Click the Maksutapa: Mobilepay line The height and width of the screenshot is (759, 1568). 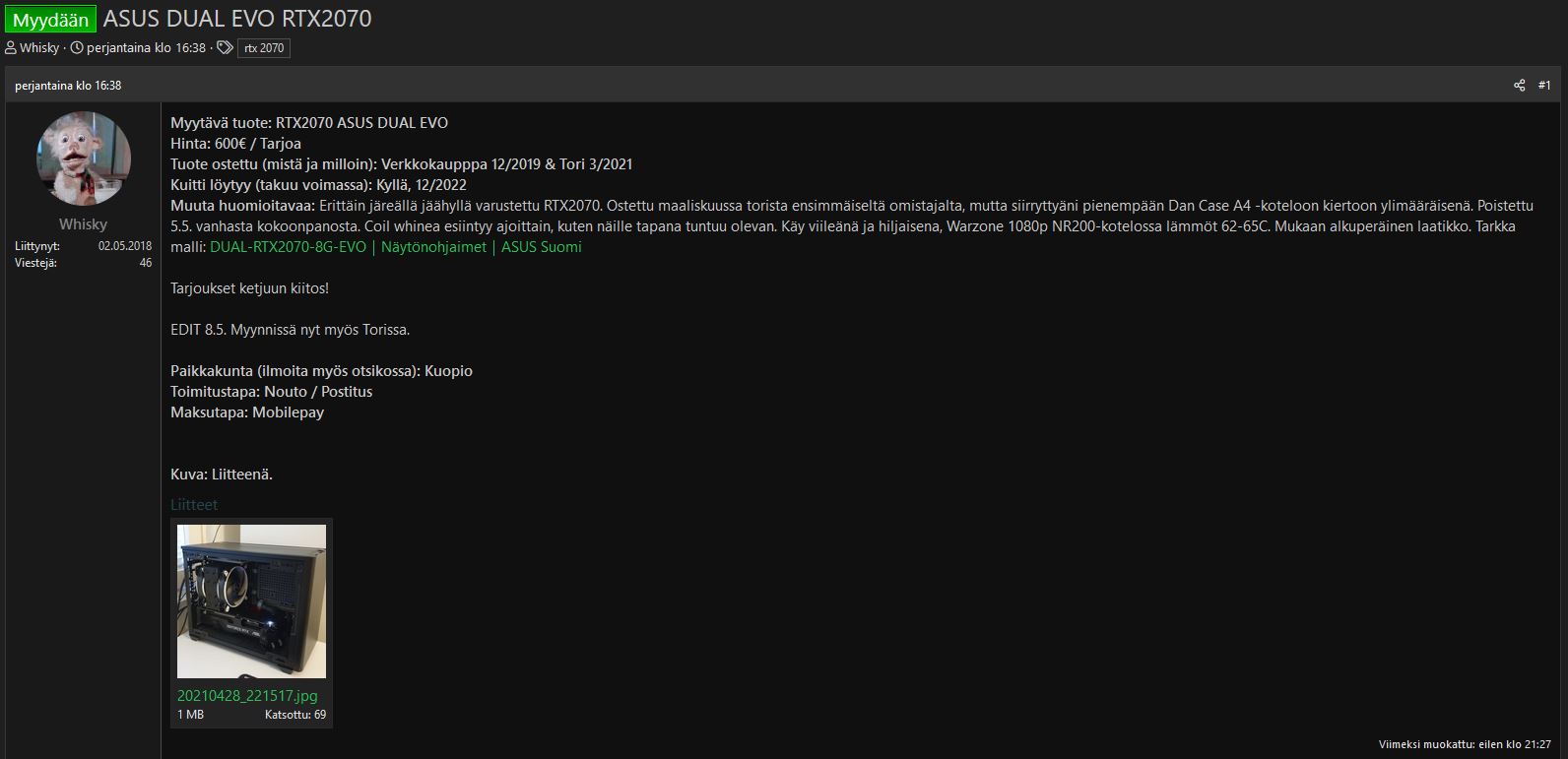[x=247, y=412]
